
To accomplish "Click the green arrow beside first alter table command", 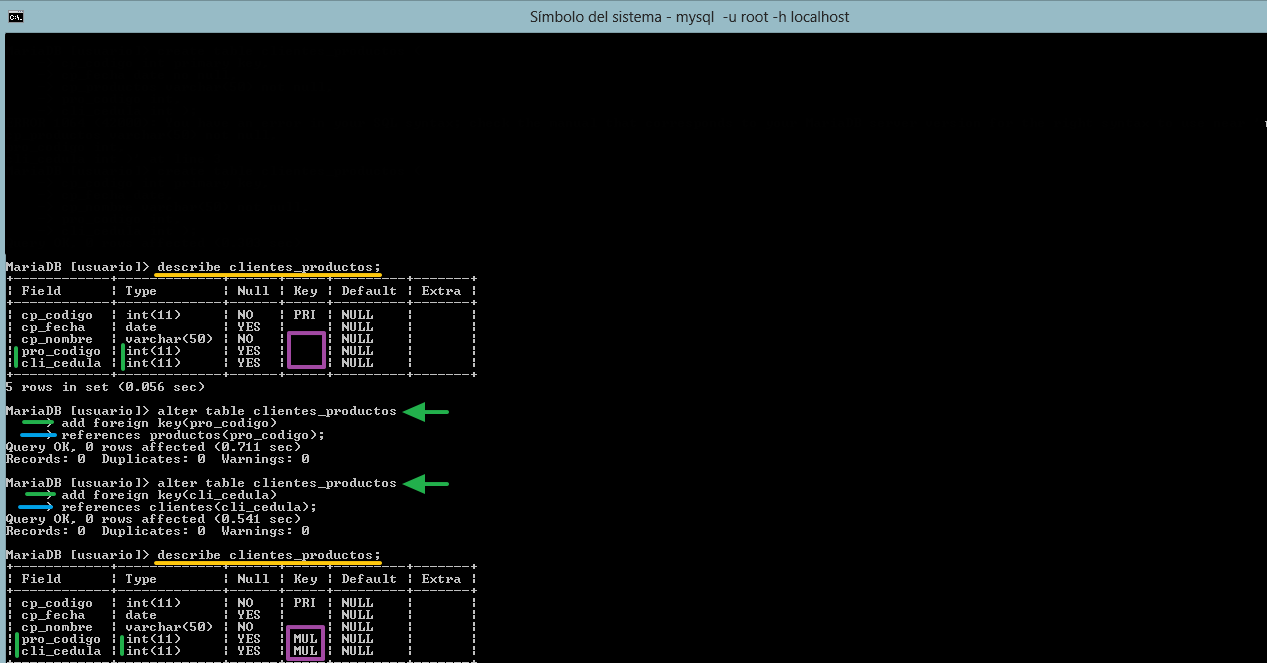I will pos(426,411).
